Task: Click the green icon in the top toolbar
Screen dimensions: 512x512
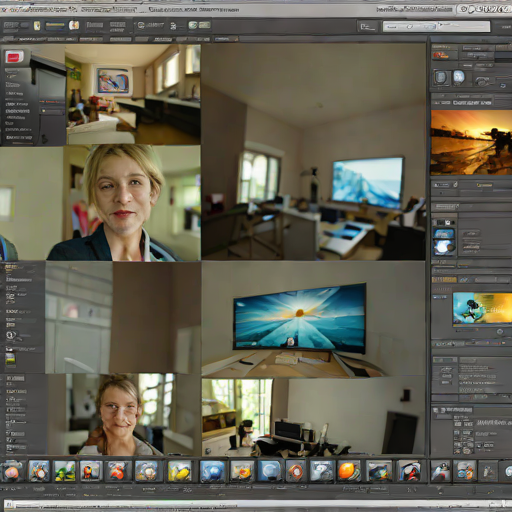Action: click(193, 25)
